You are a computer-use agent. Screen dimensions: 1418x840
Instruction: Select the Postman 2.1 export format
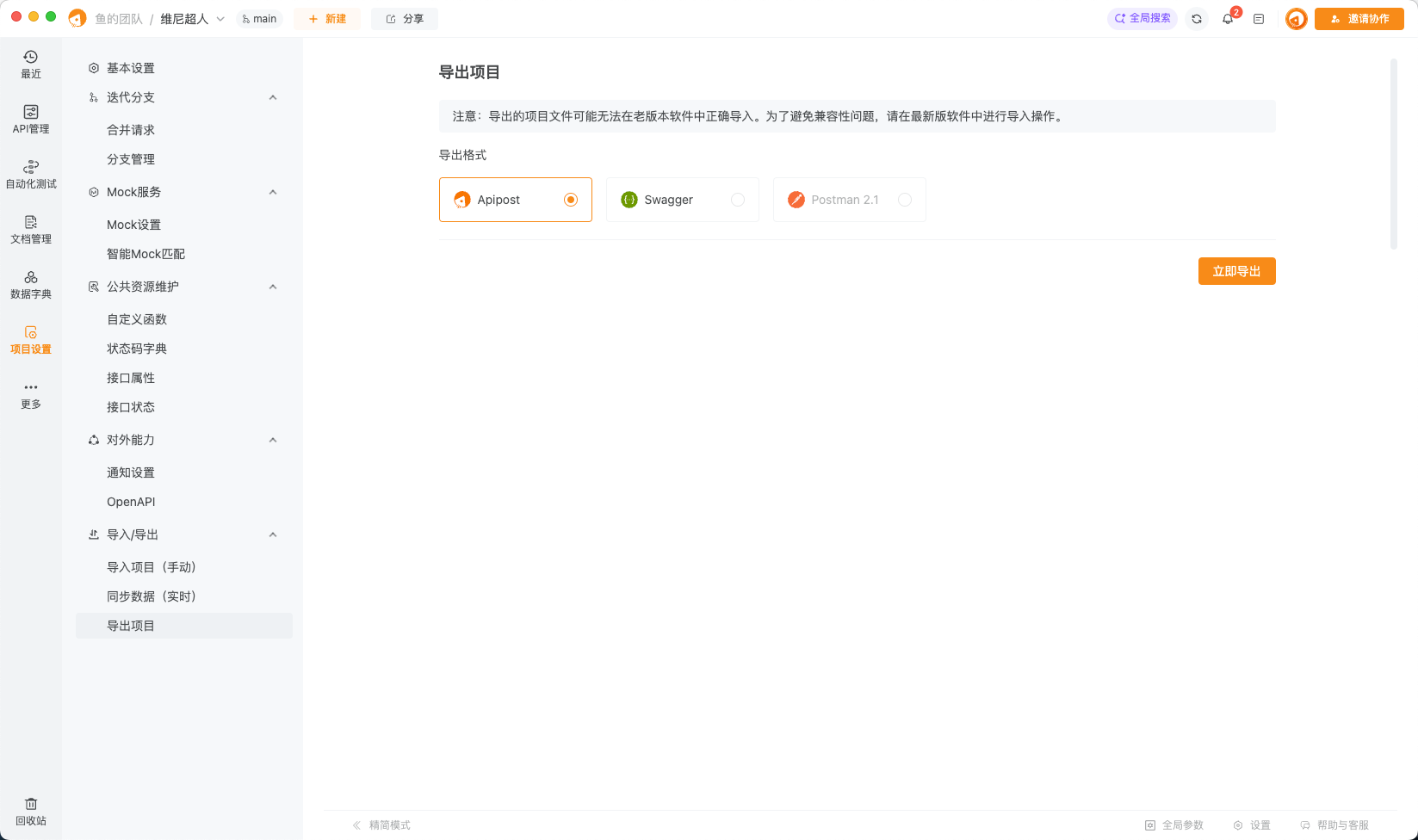(x=849, y=200)
